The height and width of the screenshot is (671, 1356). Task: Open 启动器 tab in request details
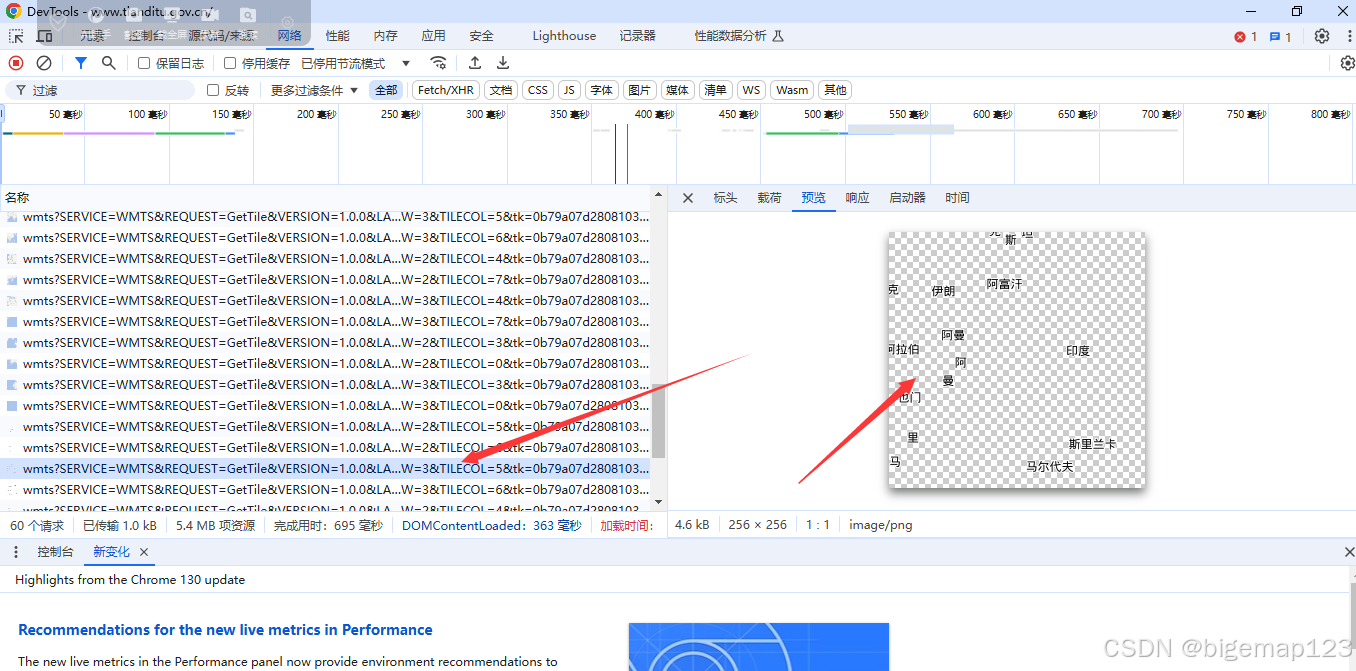[907, 198]
